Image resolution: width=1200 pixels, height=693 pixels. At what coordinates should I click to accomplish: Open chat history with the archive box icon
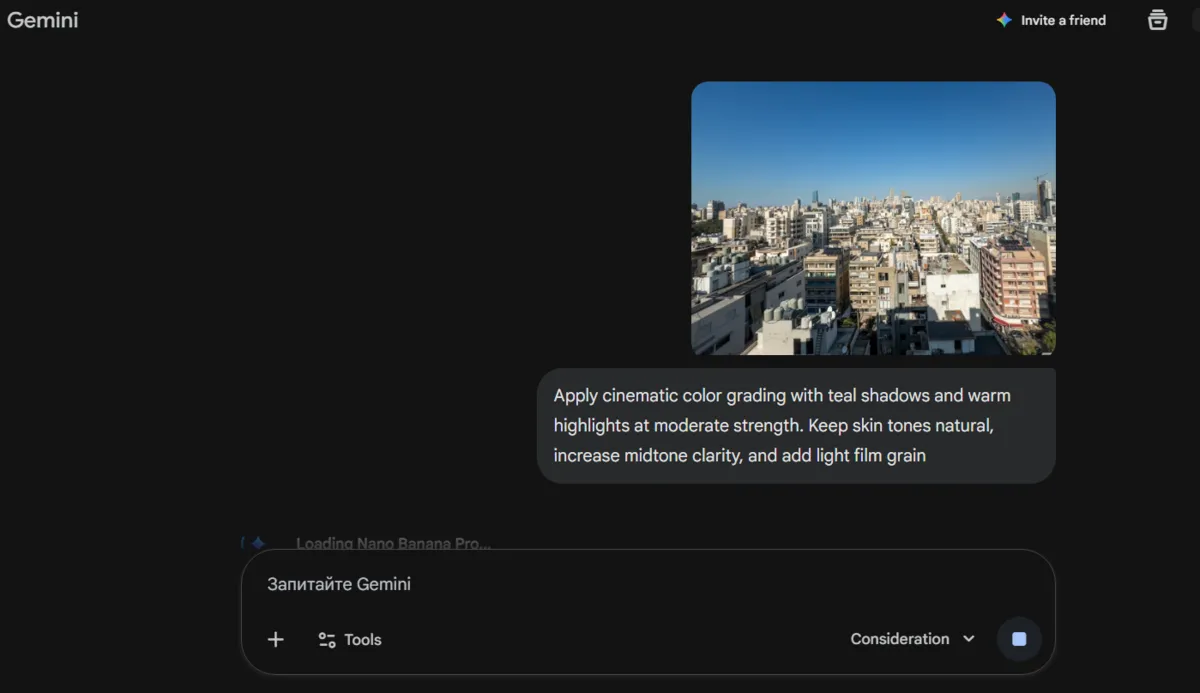pyautogui.click(x=1157, y=19)
